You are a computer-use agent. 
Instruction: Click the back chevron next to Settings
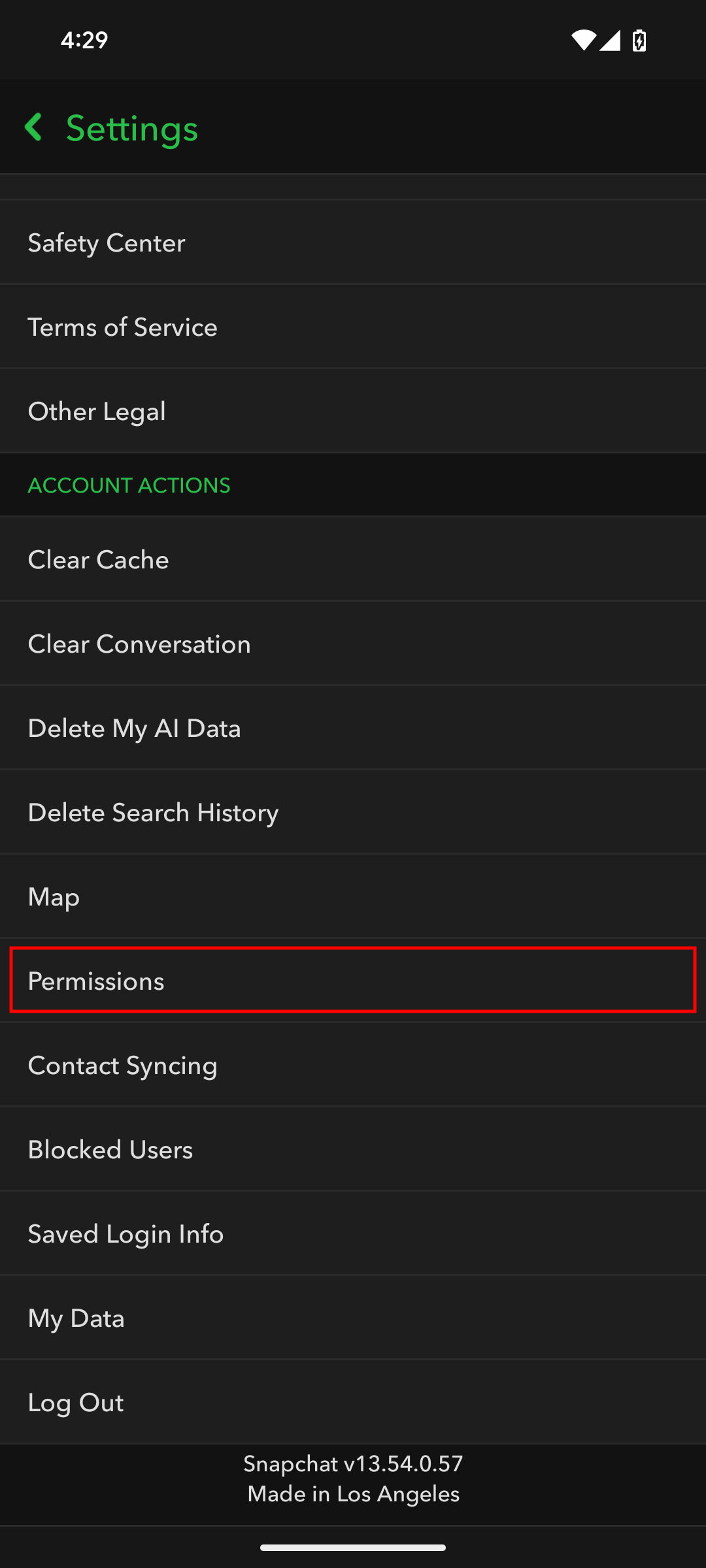coord(35,127)
